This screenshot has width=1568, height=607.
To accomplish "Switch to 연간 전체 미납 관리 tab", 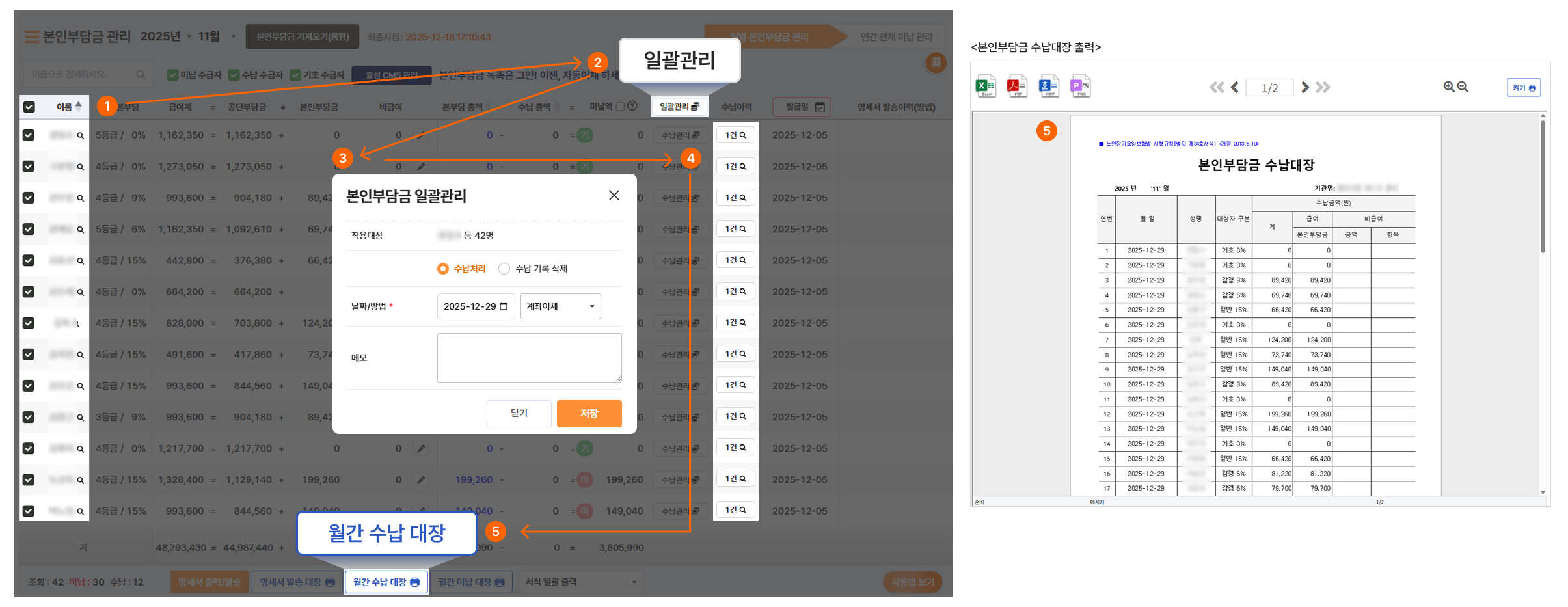I will point(896,36).
